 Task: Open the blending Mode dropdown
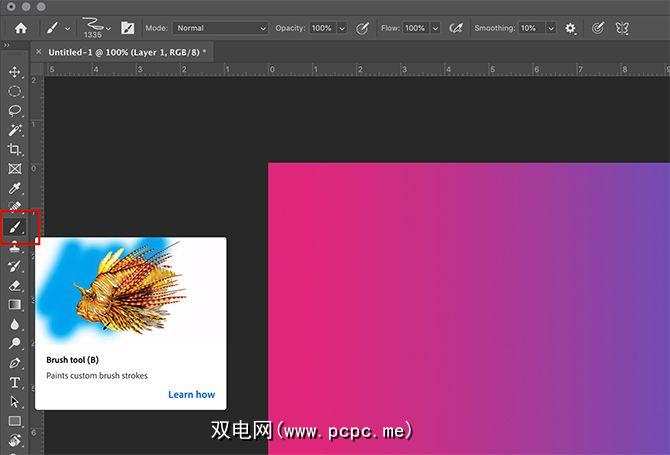(219, 29)
